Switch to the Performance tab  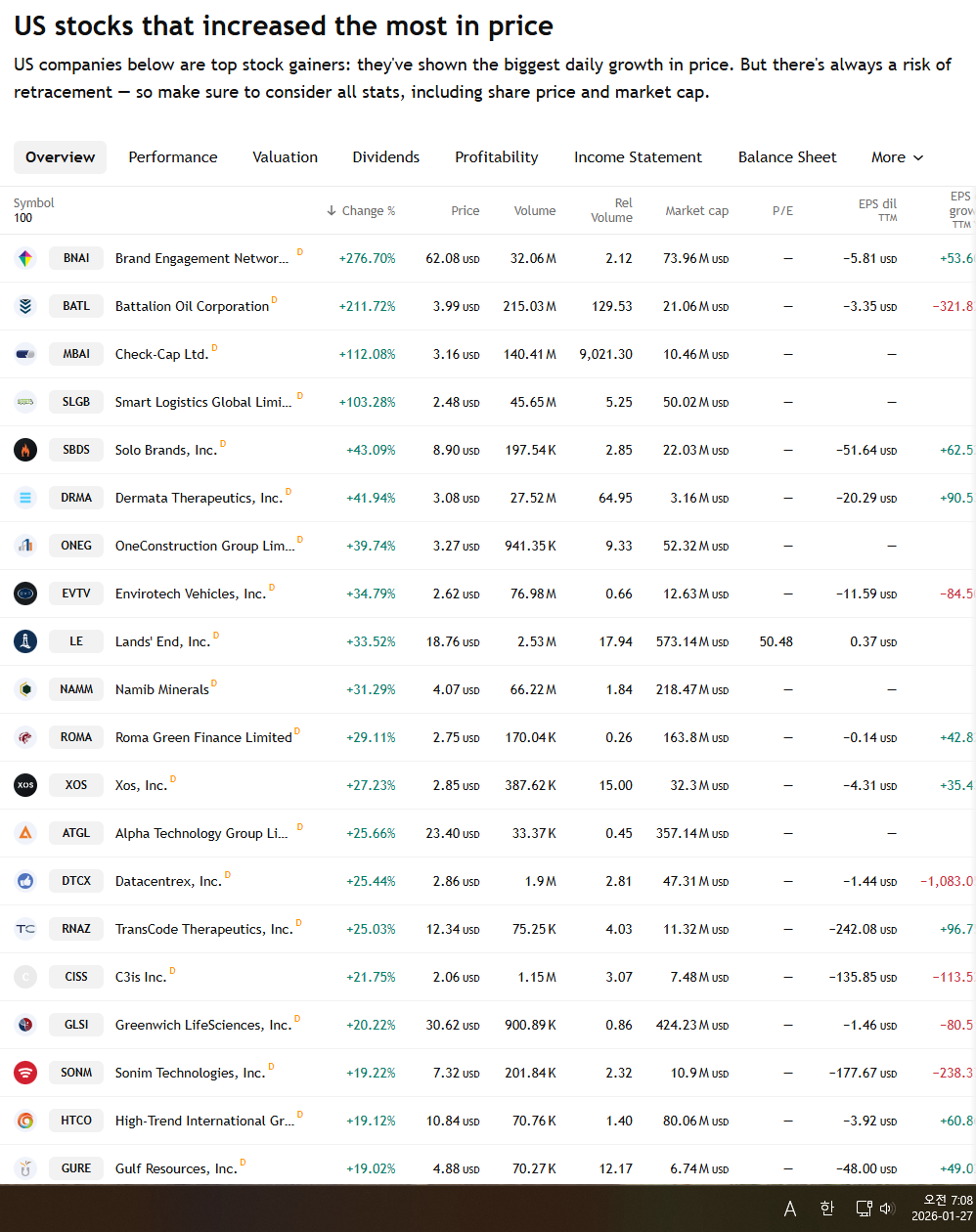coord(173,157)
